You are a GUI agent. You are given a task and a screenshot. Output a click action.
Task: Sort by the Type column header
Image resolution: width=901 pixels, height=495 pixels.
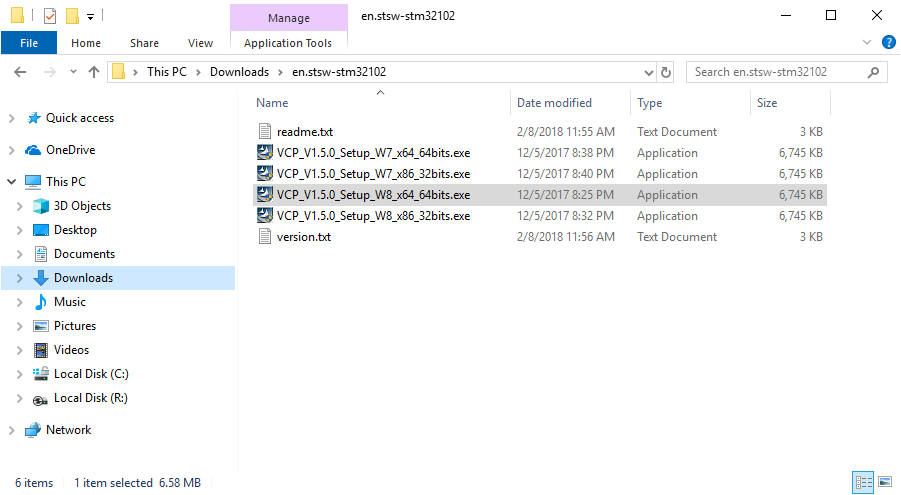point(649,103)
